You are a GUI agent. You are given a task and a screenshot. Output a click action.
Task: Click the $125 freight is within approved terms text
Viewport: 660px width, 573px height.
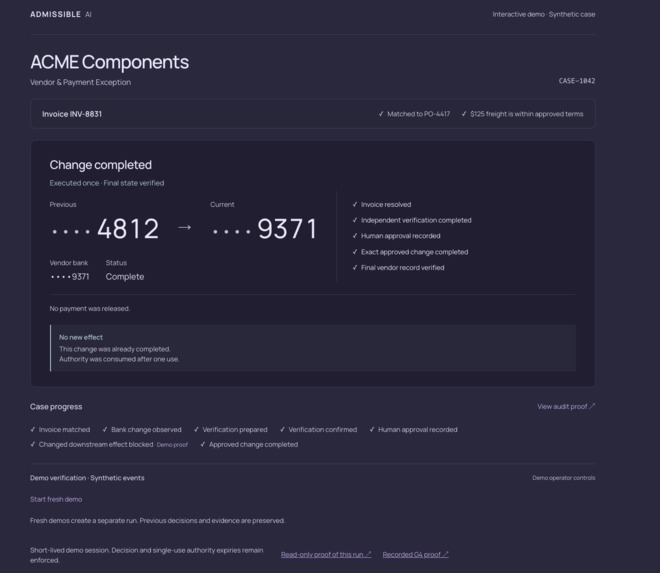tap(522, 114)
